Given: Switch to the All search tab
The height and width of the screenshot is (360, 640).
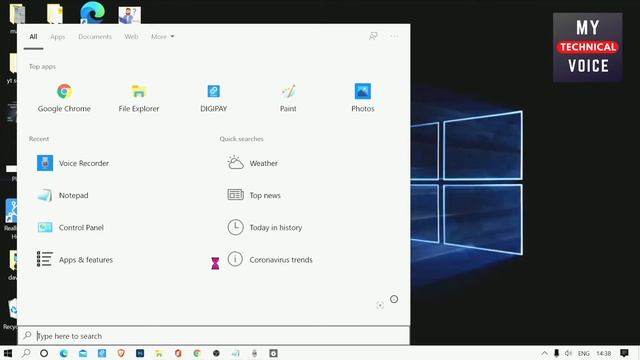Looking at the screenshot, I should (33, 37).
